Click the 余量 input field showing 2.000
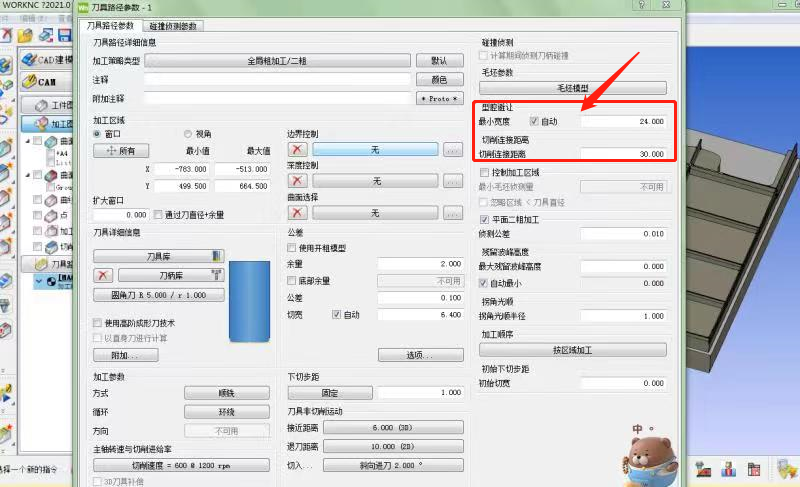This screenshot has height=487, width=800. (420, 264)
